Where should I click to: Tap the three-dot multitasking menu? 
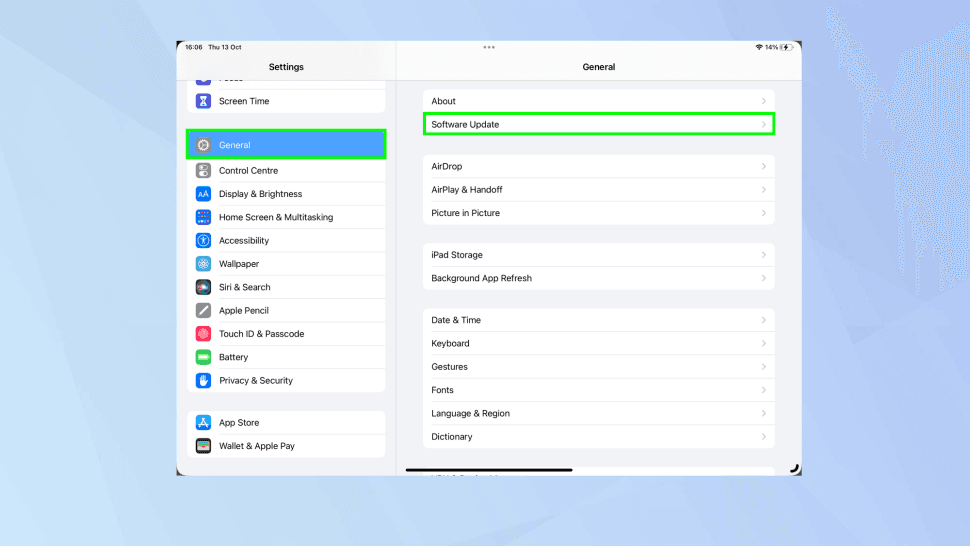point(489,47)
